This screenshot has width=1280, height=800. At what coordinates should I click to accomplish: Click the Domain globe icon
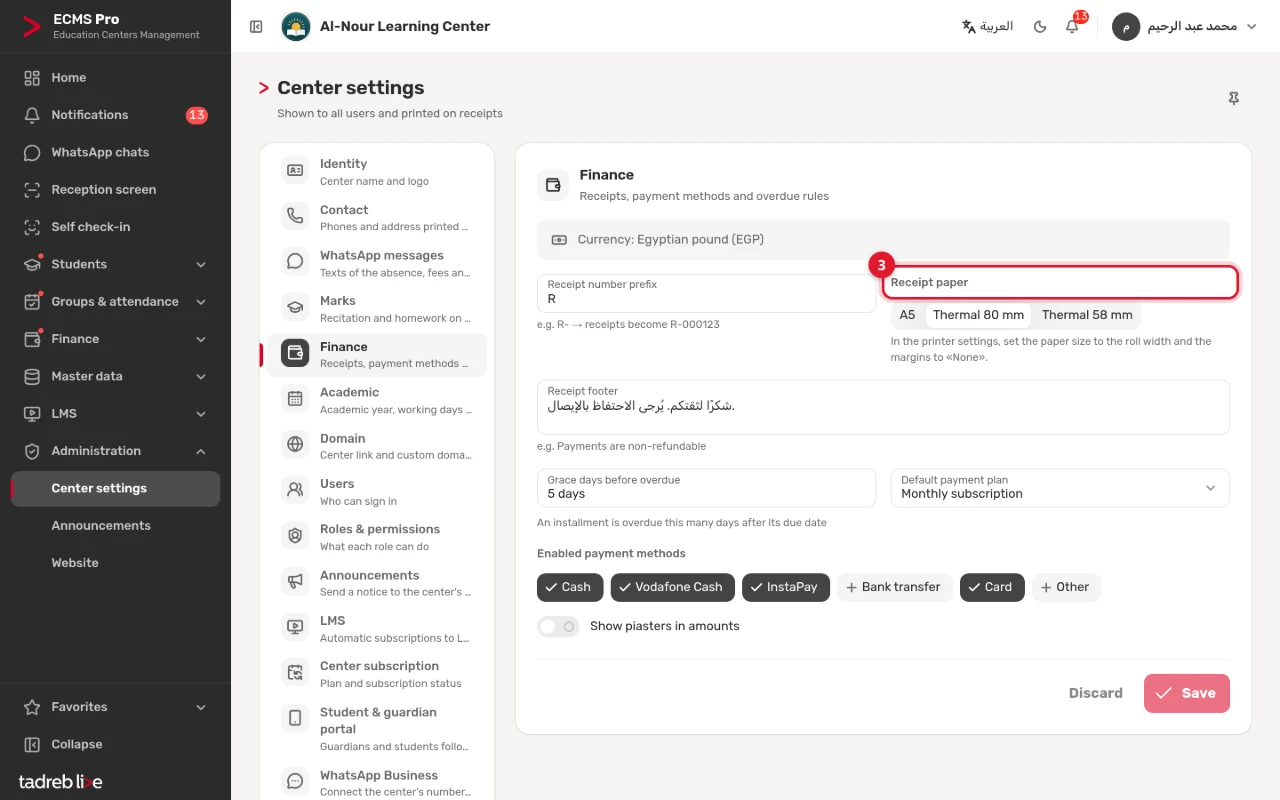click(295, 445)
